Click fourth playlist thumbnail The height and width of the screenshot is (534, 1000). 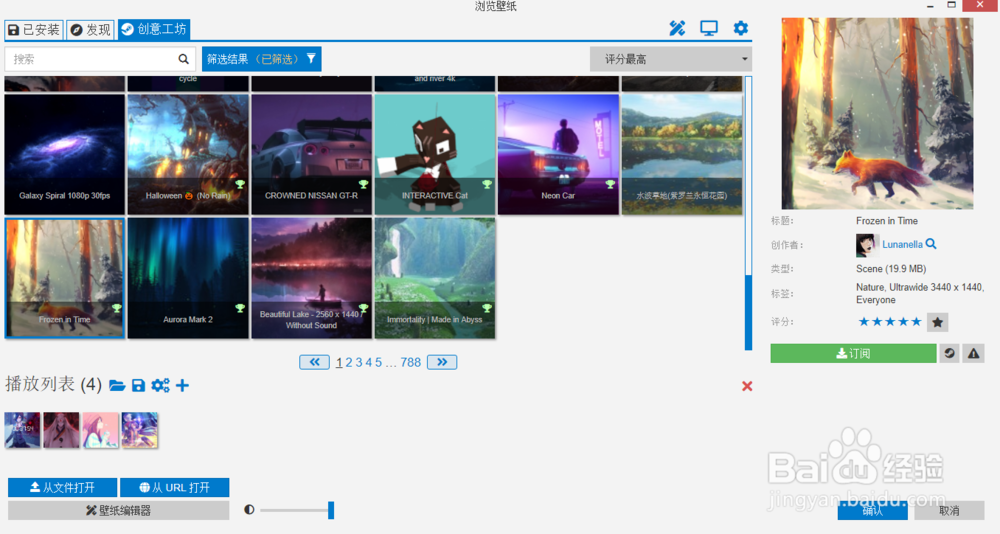coord(140,430)
